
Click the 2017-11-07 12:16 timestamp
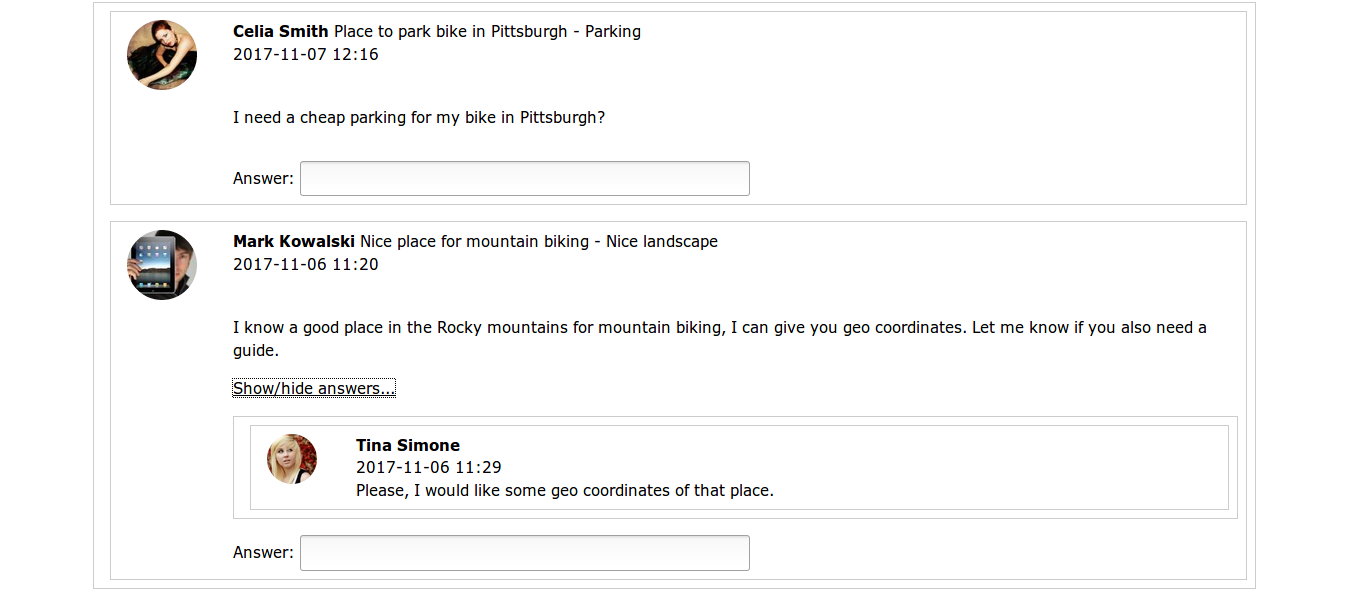click(306, 54)
